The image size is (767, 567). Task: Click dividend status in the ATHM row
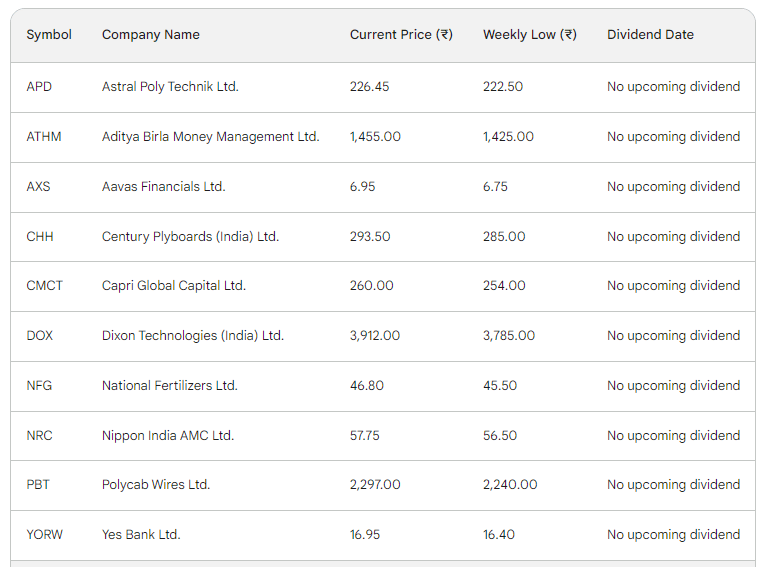pos(674,136)
